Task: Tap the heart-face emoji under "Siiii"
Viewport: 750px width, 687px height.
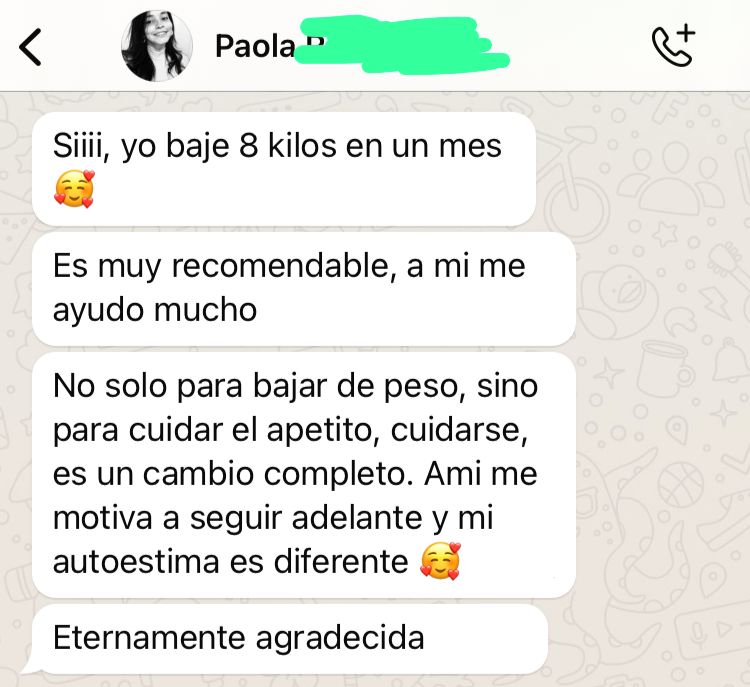Action: tap(74, 189)
